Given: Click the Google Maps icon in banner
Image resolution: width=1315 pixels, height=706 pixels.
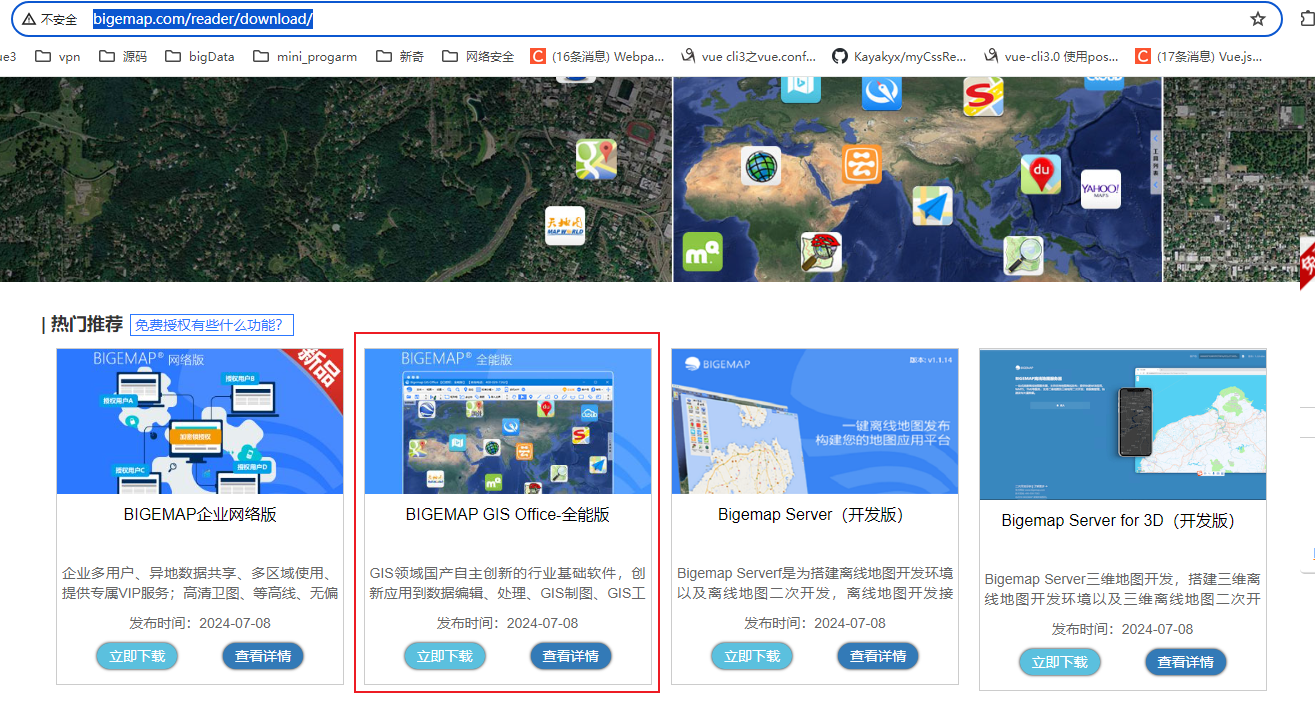Looking at the screenshot, I should 596,160.
